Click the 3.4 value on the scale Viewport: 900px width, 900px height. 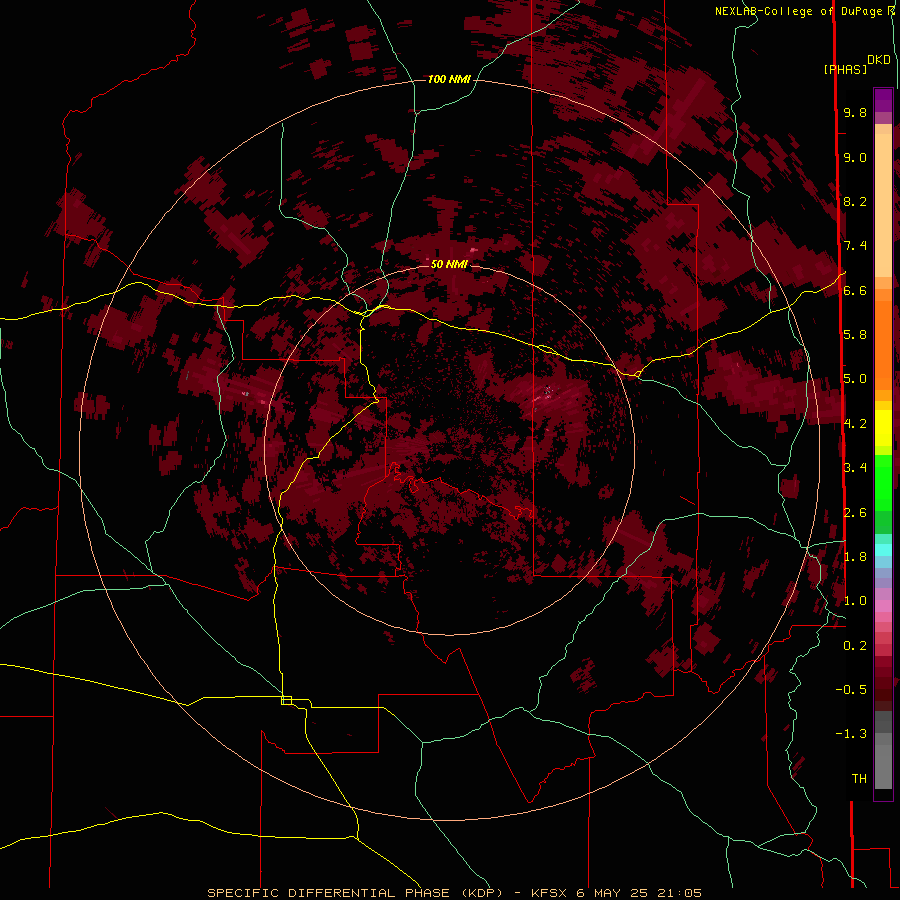[855, 468]
